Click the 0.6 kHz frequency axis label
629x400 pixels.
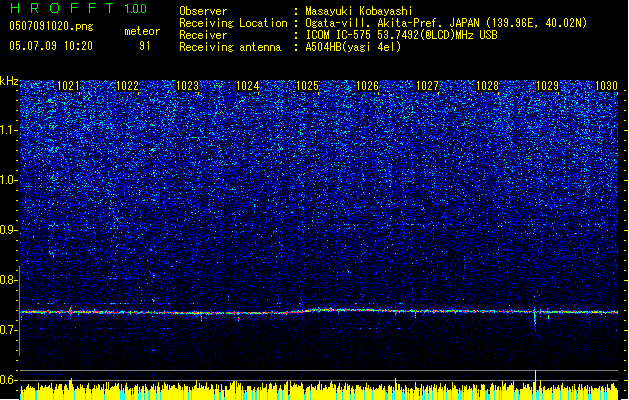8,380
